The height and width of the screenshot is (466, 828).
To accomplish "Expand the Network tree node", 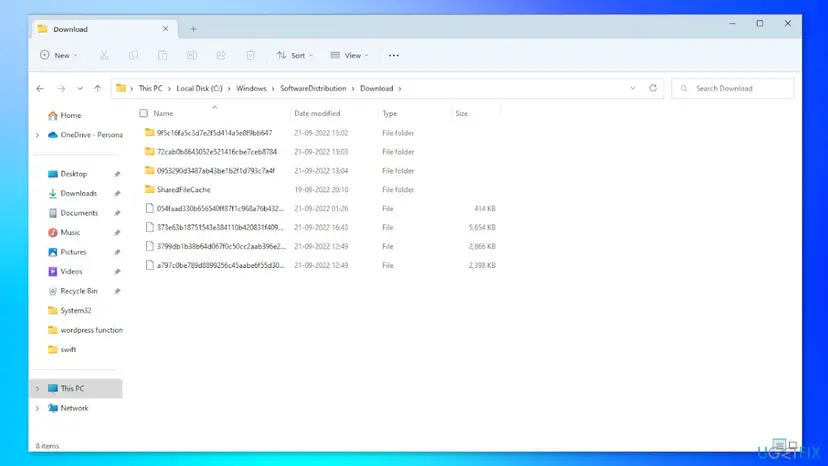I will click(37, 408).
